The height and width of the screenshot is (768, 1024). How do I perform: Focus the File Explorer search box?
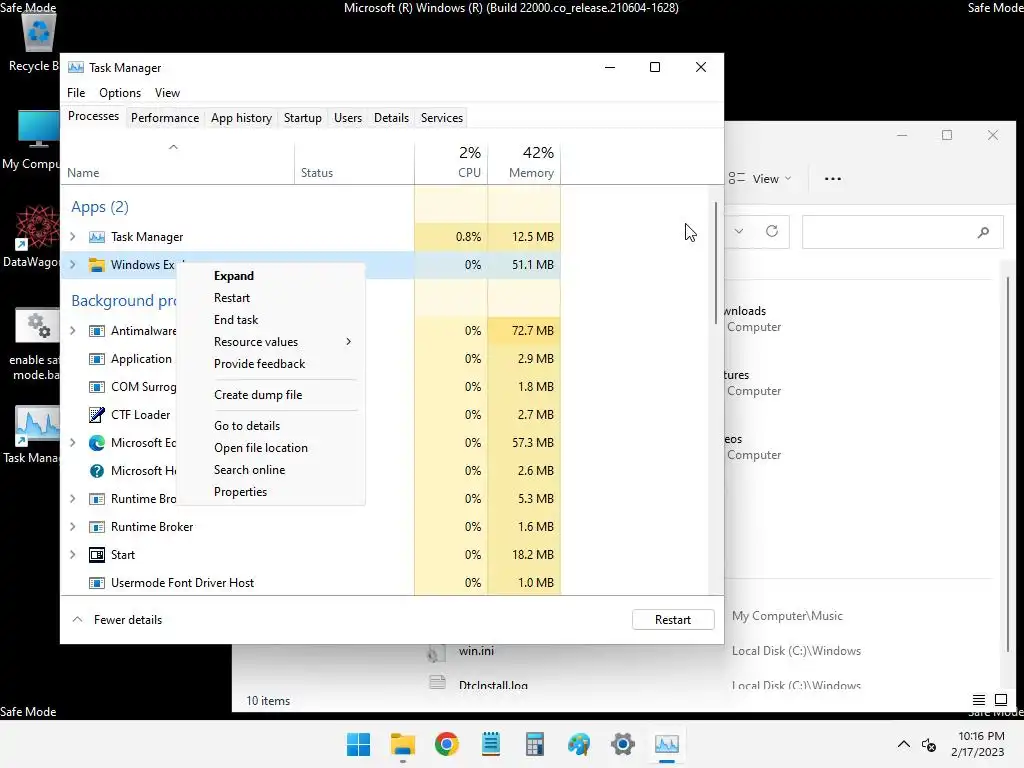903,232
